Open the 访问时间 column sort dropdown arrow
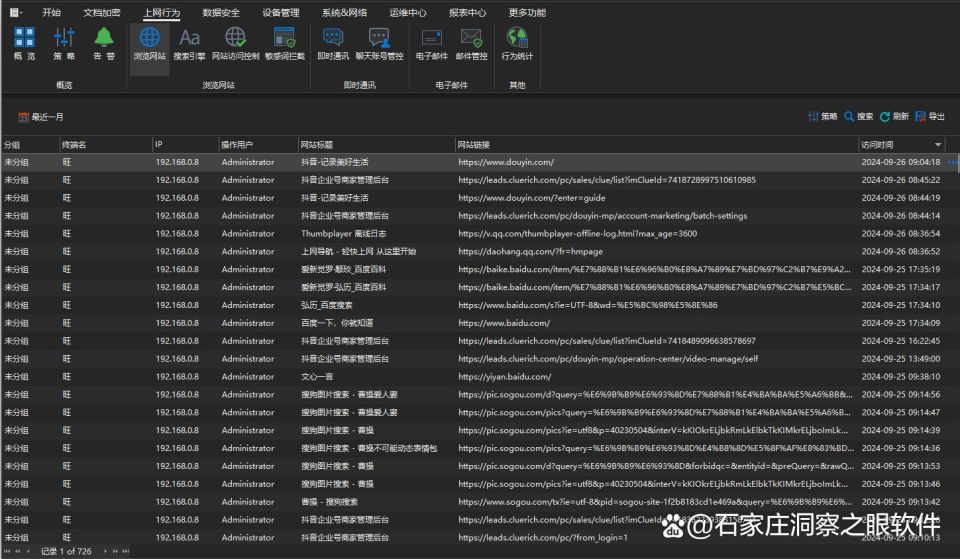 (937, 145)
